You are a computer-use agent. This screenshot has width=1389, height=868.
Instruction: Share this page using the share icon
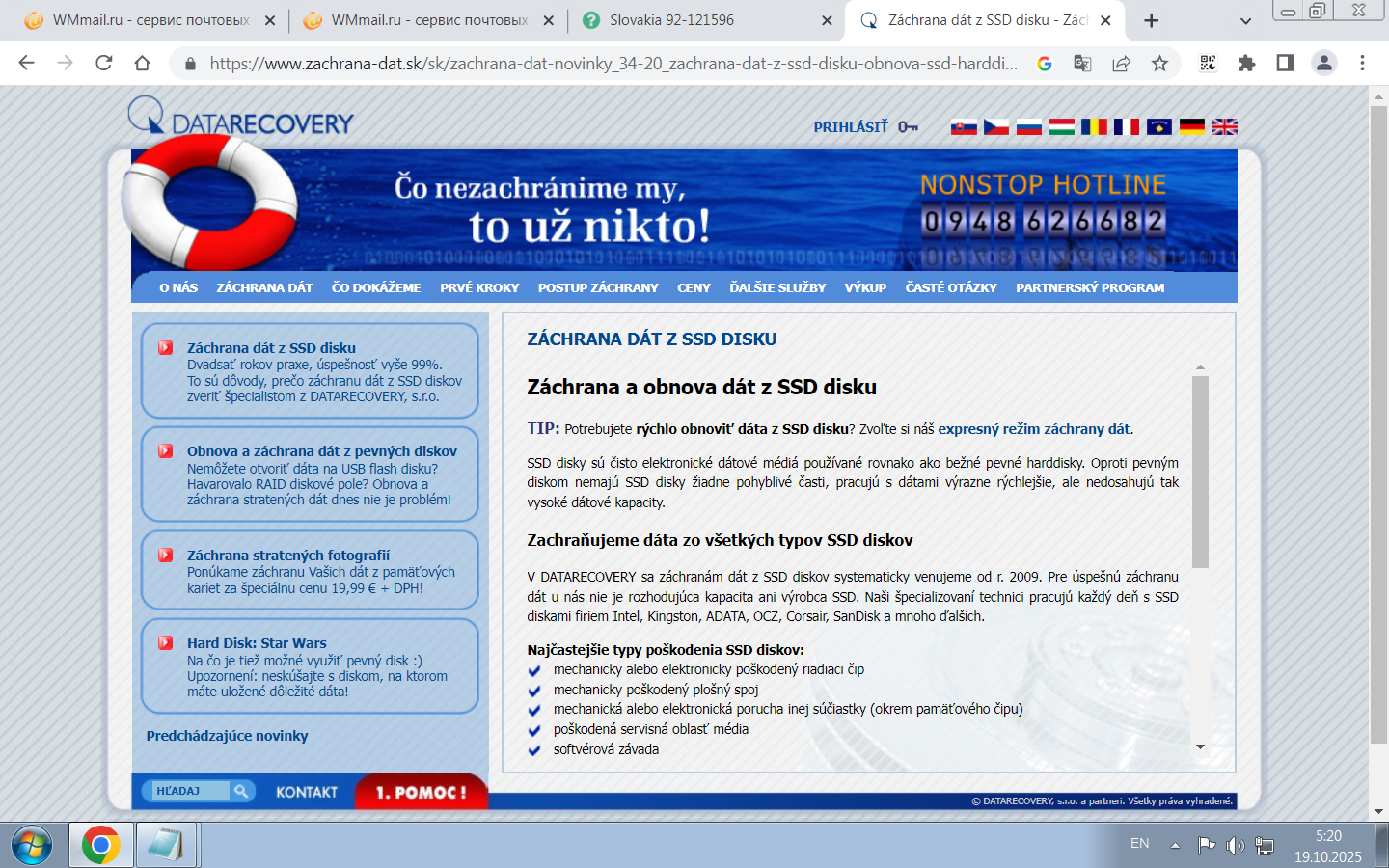(x=1121, y=64)
